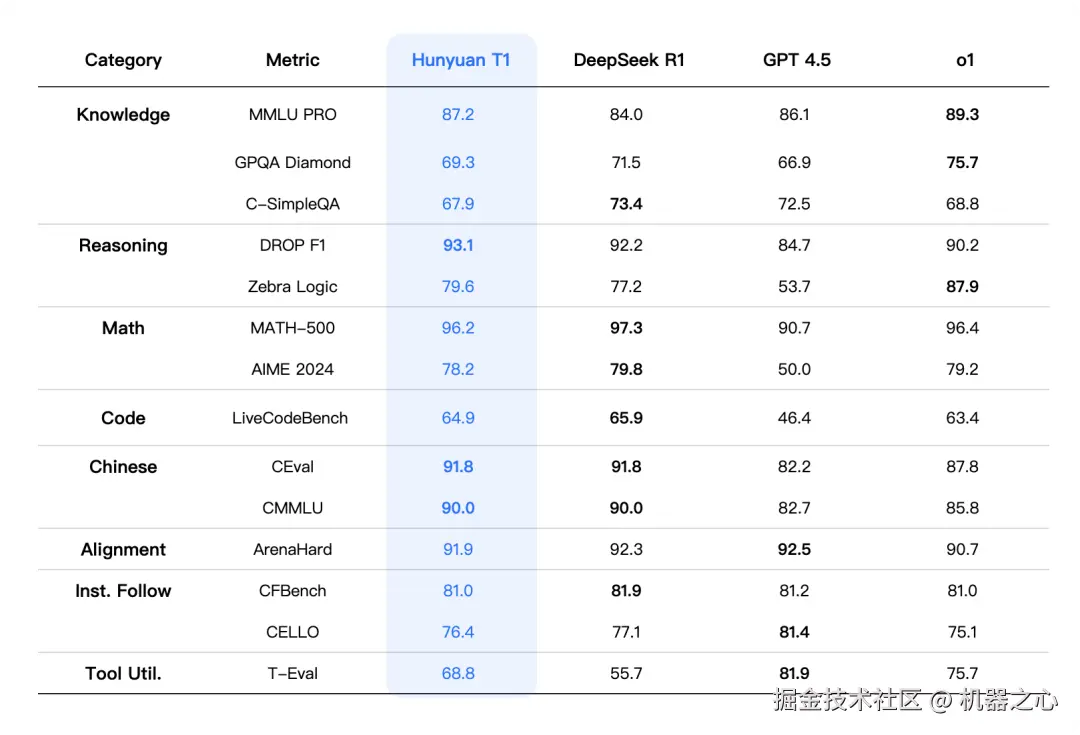This screenshot has height=735, width=1080.
Task: Click Hunyuan T1 T-Eval score 68.8
Action: (x=458, y=674)
